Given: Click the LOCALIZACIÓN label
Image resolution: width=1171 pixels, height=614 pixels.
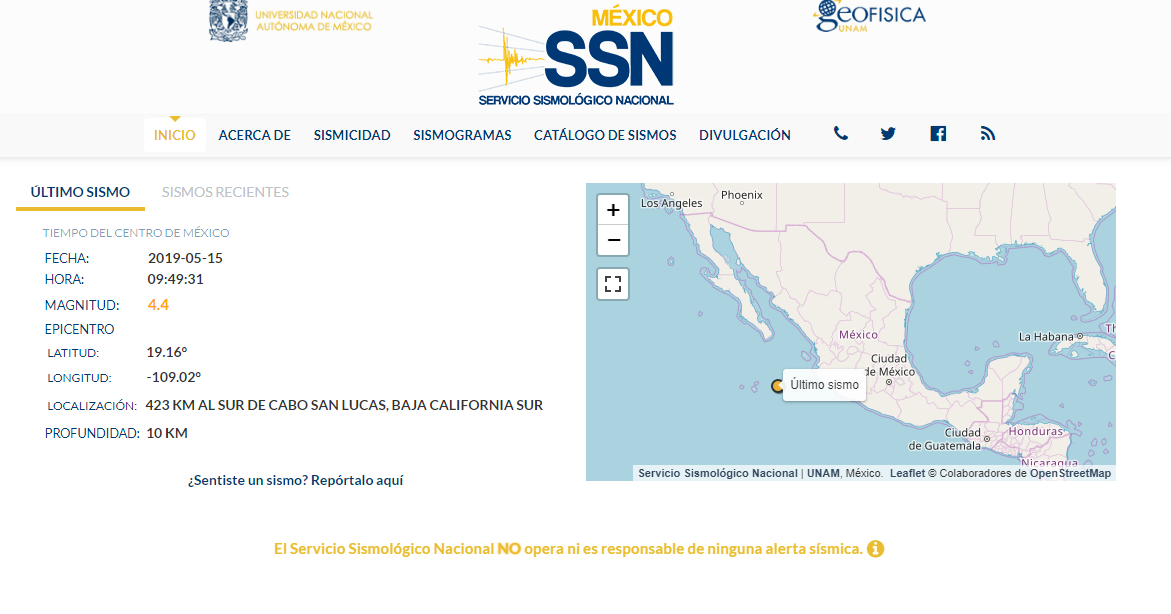Looking at the screenshot, I should coord(92,406).
